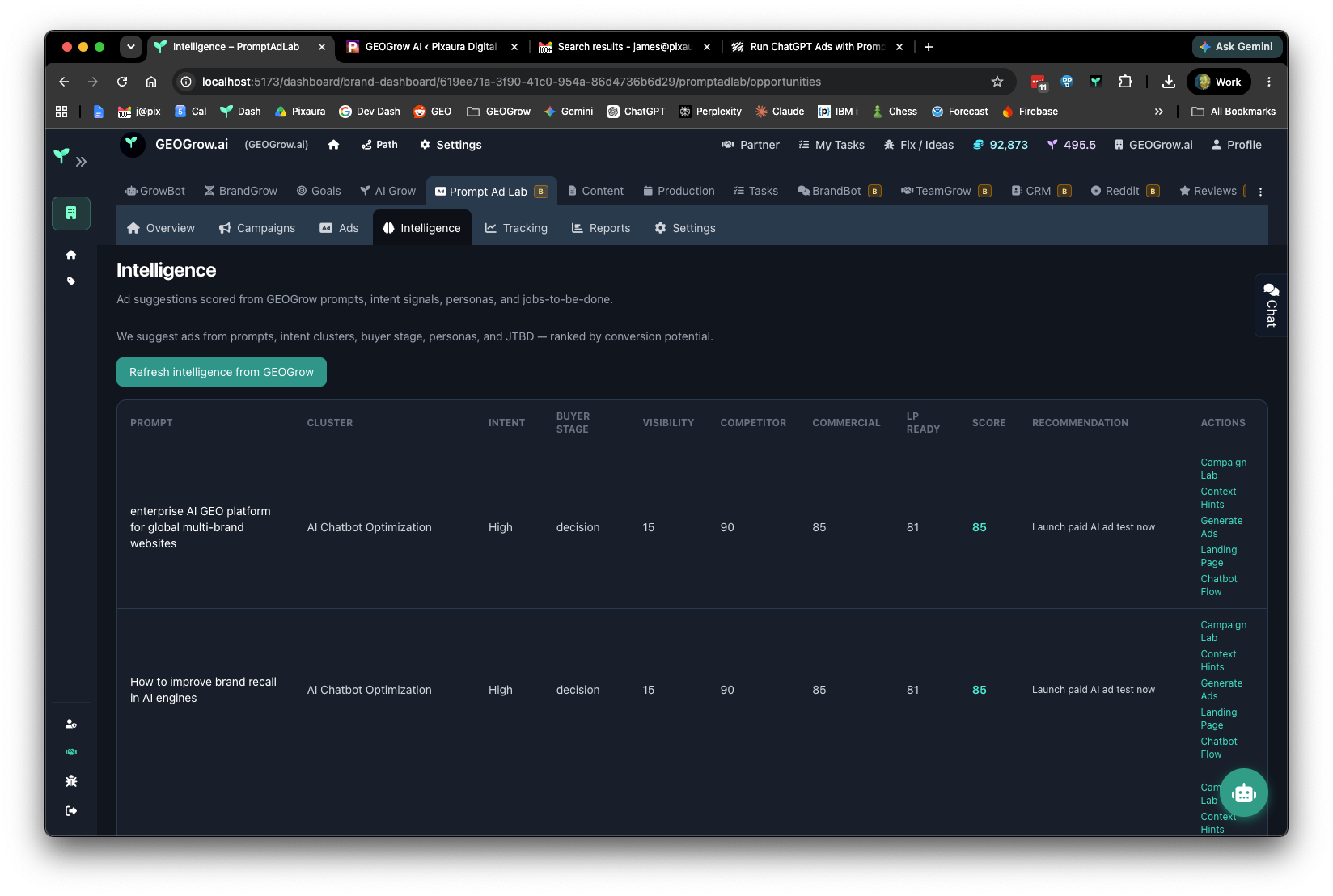Switch to the AI Grow tab
Image resolution: width=1333 pixels, height=896 pixels.
[388, 191]
